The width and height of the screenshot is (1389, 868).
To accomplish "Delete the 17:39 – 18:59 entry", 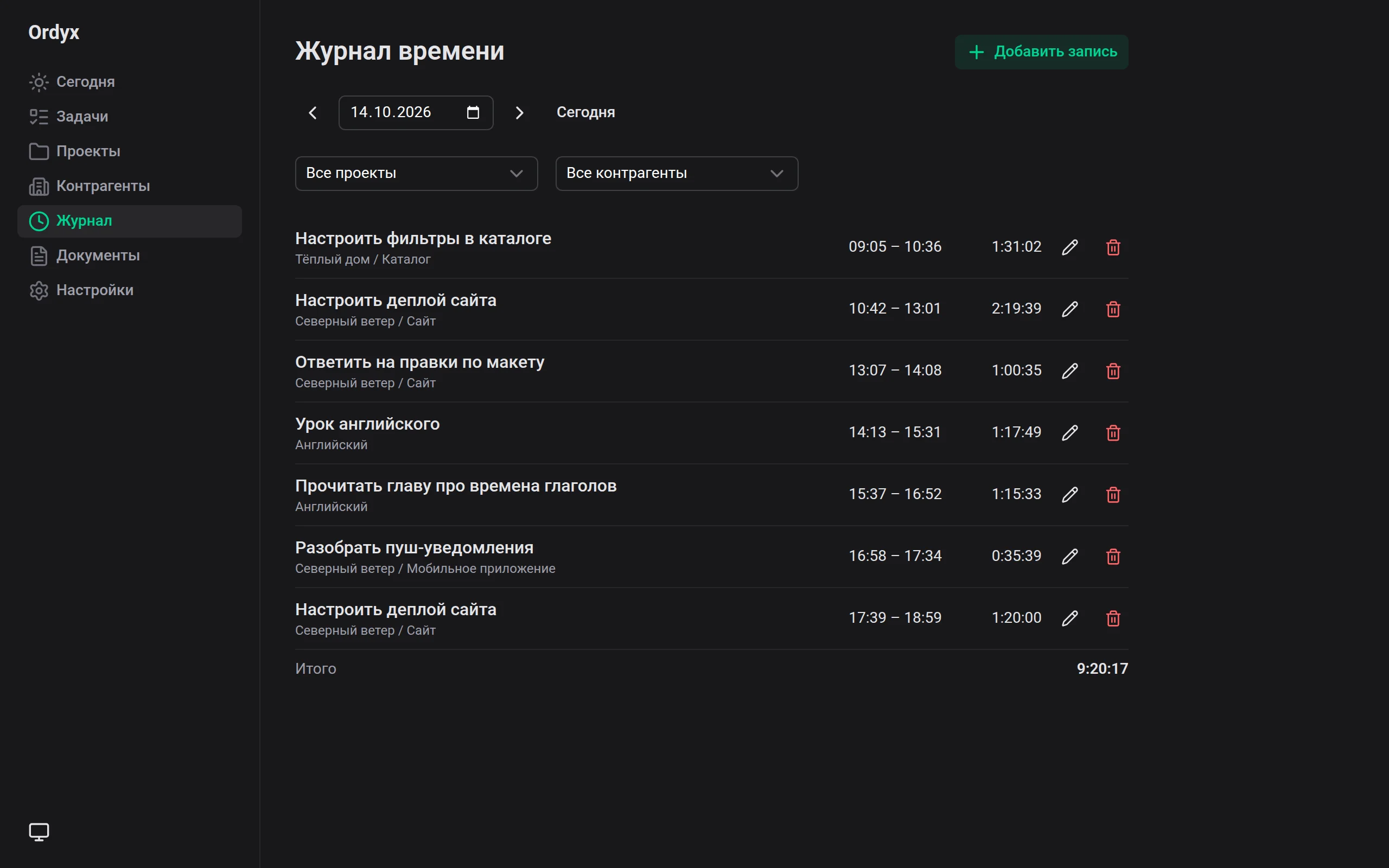I will pos(1113,618).
